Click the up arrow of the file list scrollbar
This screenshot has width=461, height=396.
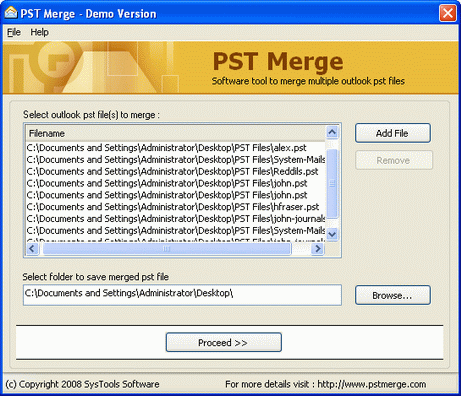pos(332,132)
